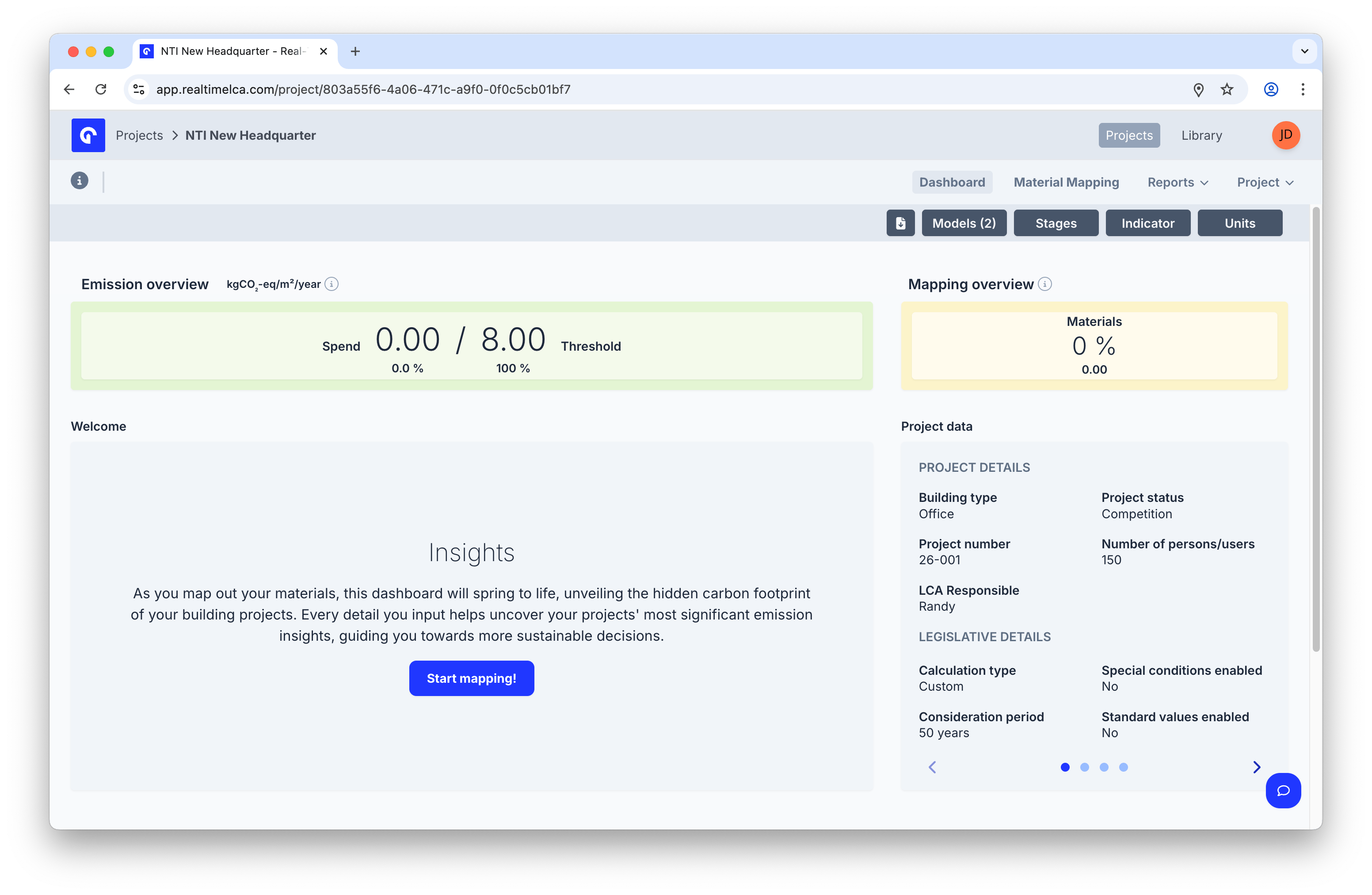
Task: Close the NTI New Headquarter tab
Action: [324, 51]
